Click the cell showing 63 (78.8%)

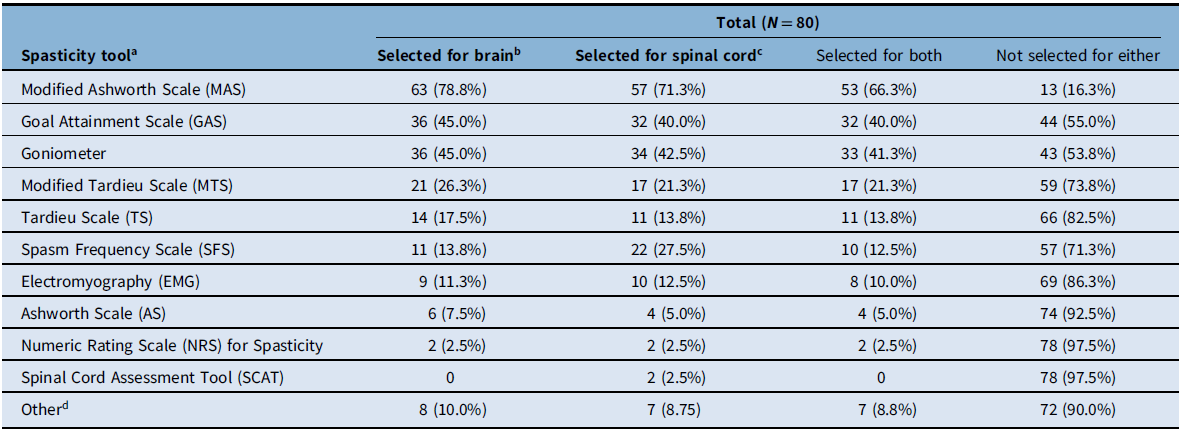click(x=448, y=90)
